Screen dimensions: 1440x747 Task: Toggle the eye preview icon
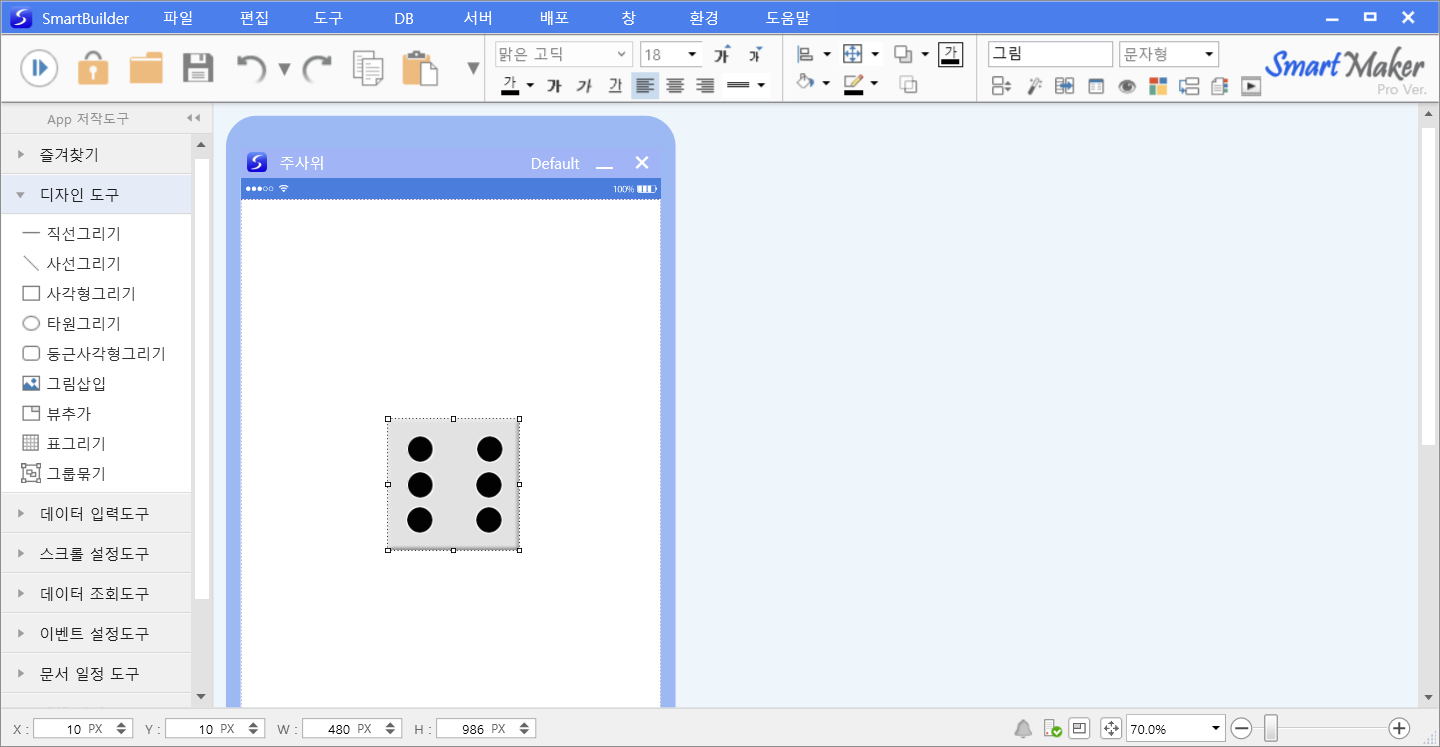coord(1127,86)
